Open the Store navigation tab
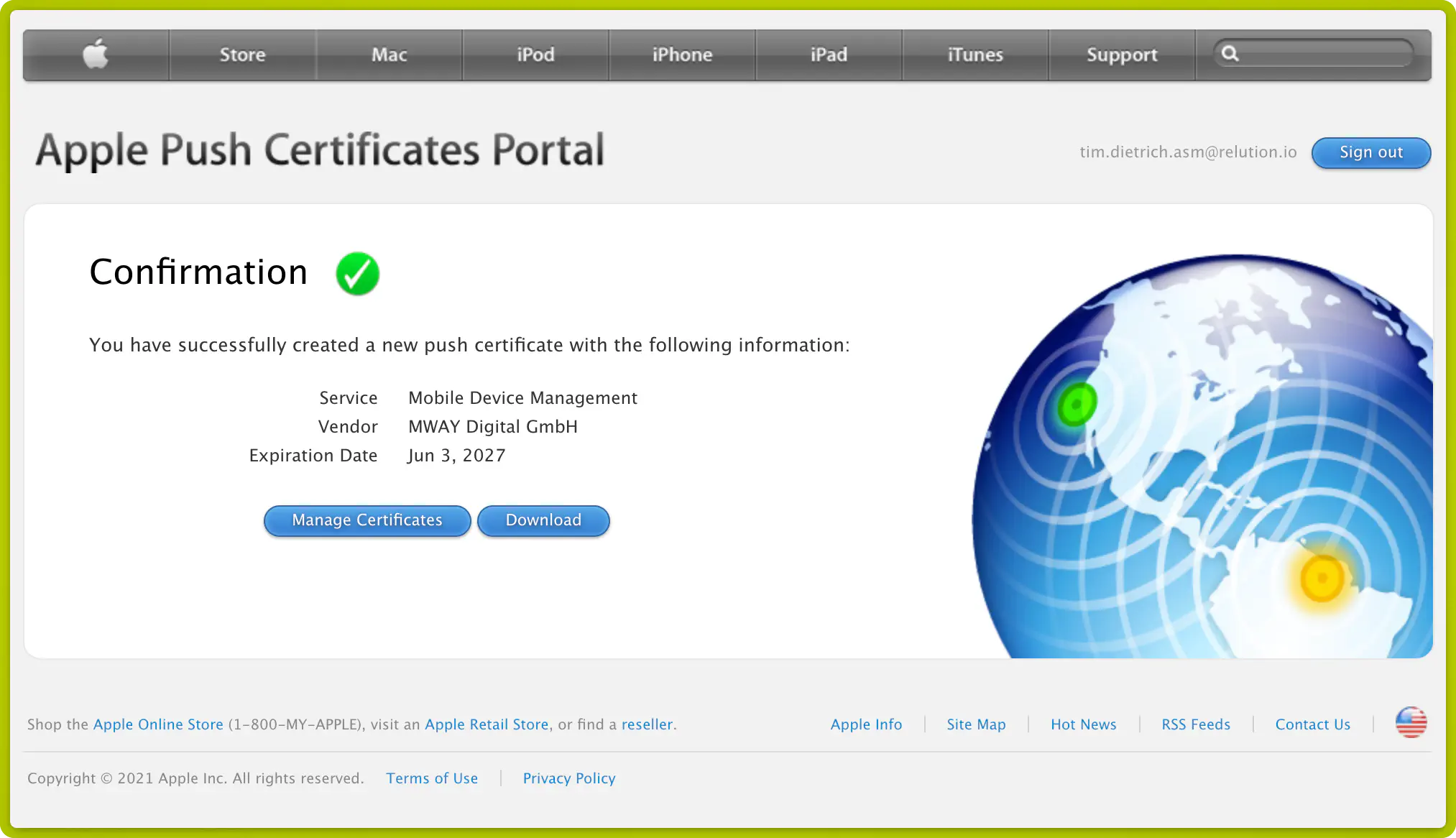The height and width of the screenshot is (838, 1456). pyautogui.click(x=243, y=55)
